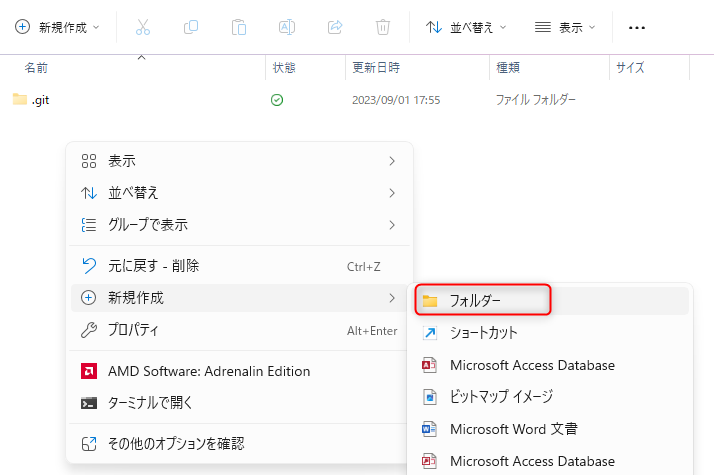The width and height of the screenshot is (714, 475).
Task: Click the Paste clipboard icon in toolbar
Action: [x=239, y=27]
